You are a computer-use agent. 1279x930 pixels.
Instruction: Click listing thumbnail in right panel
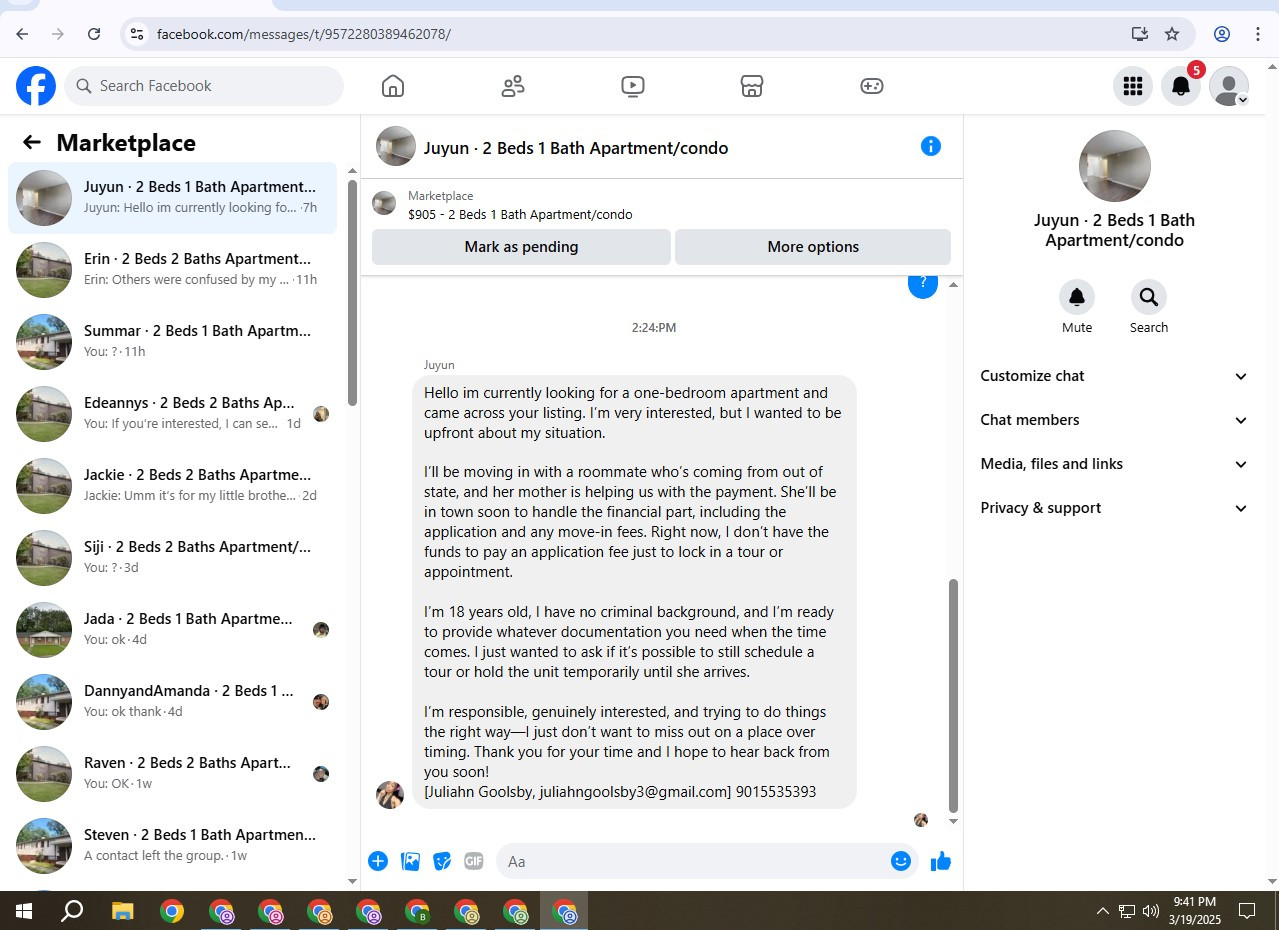click(1115, 166)
